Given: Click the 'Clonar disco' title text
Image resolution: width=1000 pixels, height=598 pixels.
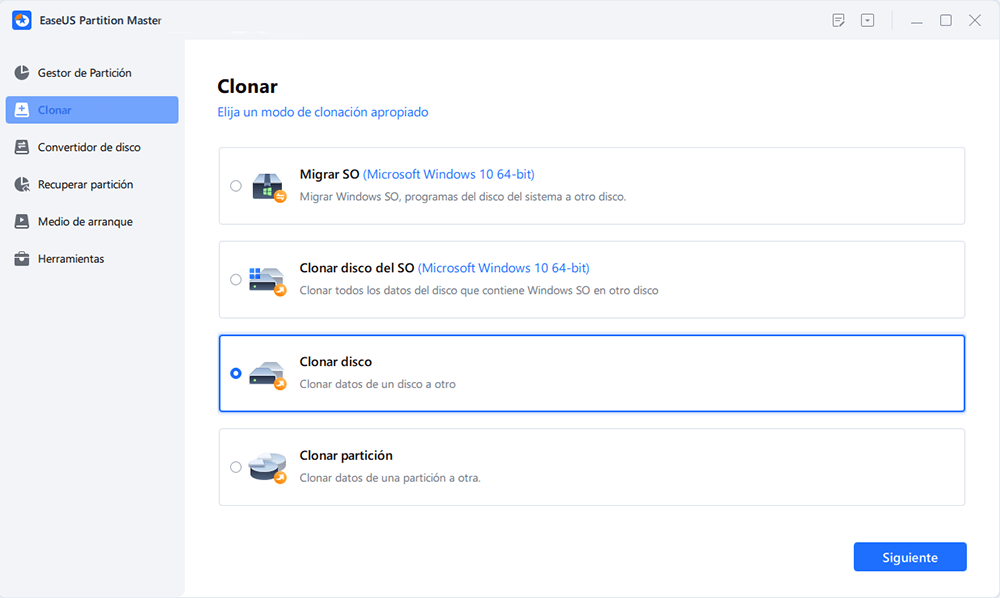Looking at the screenshot, I should [x=335, y=361].
